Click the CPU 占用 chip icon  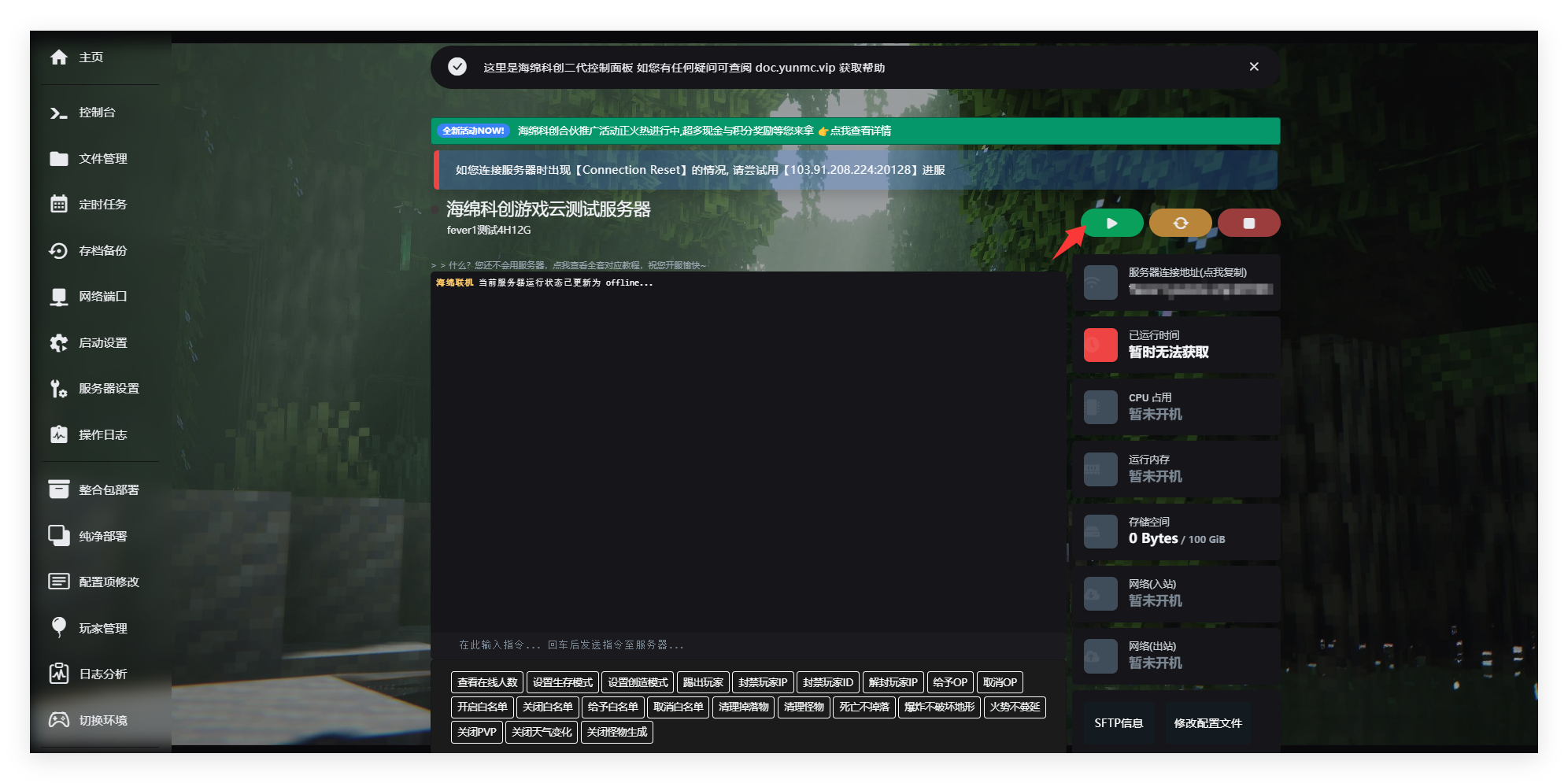coord(1100,407)
